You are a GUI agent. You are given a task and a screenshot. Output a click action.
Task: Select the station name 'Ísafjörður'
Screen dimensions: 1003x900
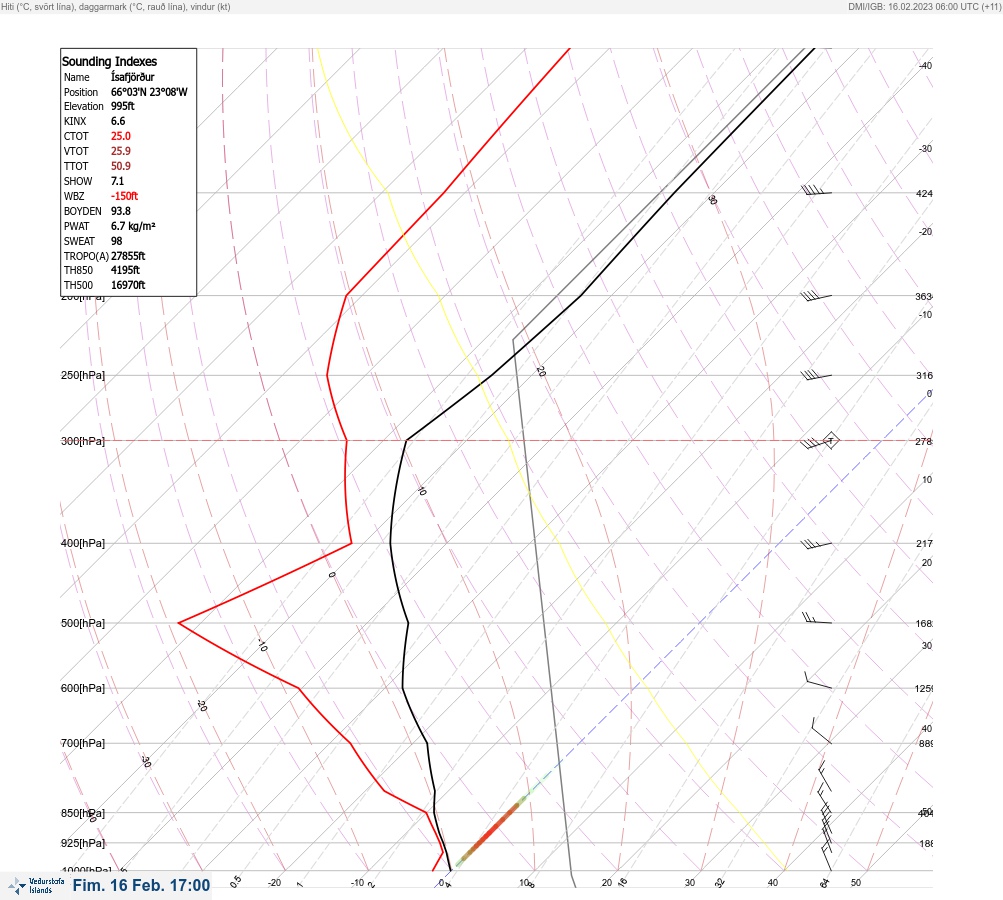coord(132,77)
